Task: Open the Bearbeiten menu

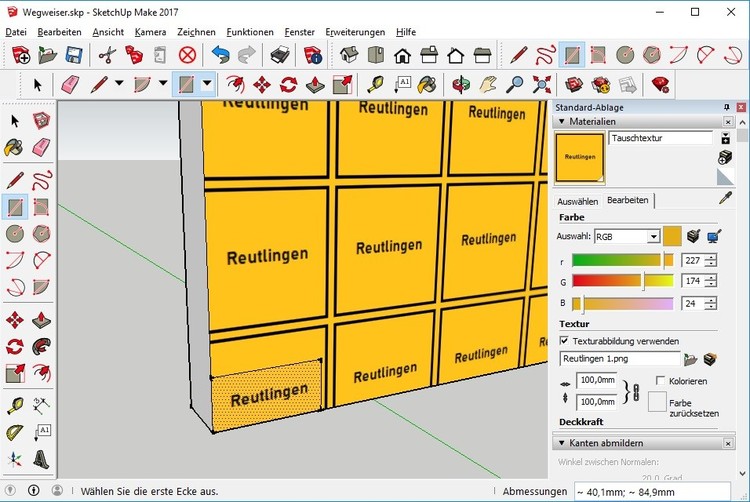Action: coord(59,32)
